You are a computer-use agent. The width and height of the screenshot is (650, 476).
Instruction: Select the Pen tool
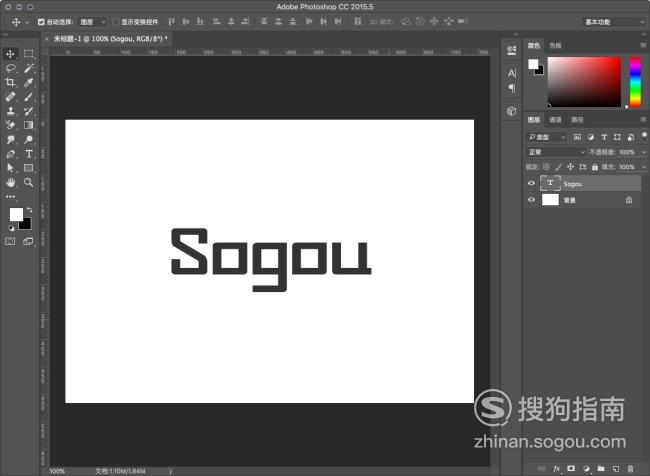tap(10, 154)
